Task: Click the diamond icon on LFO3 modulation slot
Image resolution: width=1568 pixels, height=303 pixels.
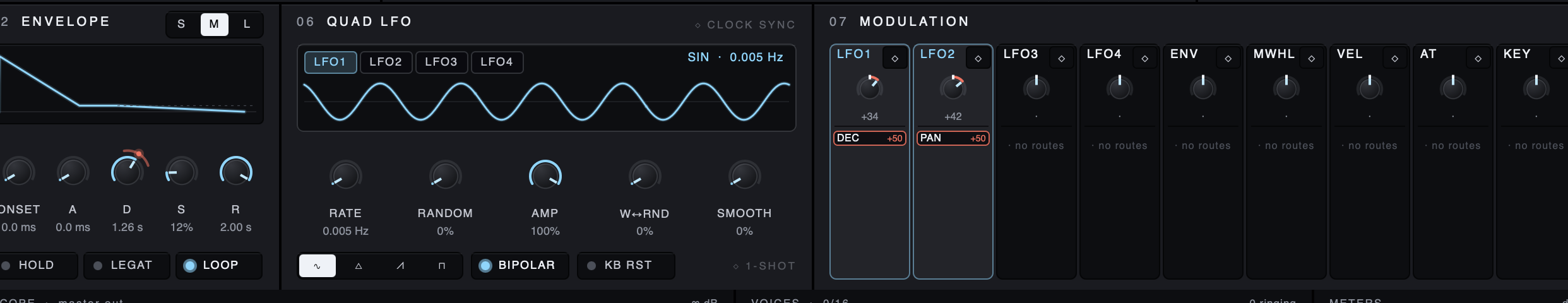Action: click(x=1061, y=58)
